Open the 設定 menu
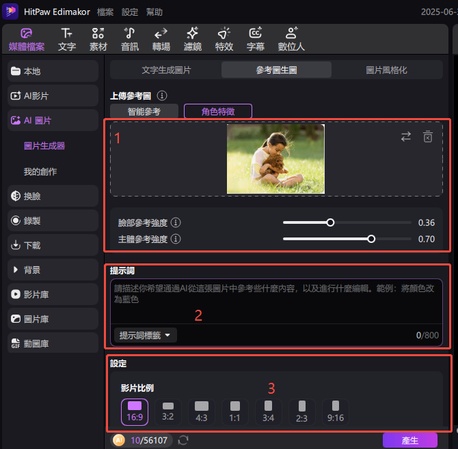 pyautogui.click(x=130, y=12)
